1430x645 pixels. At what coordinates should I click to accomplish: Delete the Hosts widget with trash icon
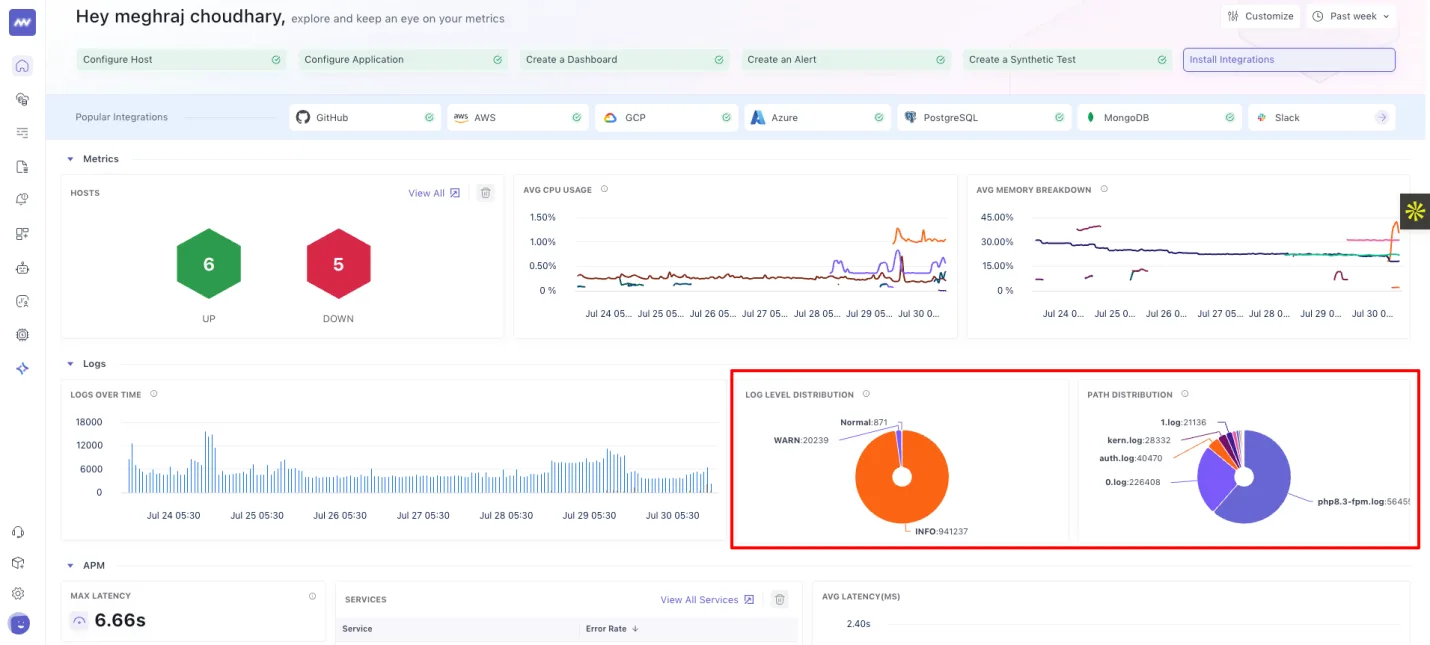(x=485, y=193)
